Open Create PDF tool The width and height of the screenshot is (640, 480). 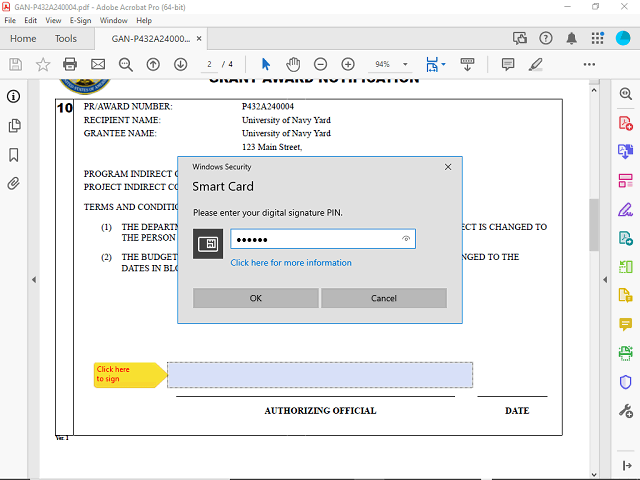coord(625,123)
